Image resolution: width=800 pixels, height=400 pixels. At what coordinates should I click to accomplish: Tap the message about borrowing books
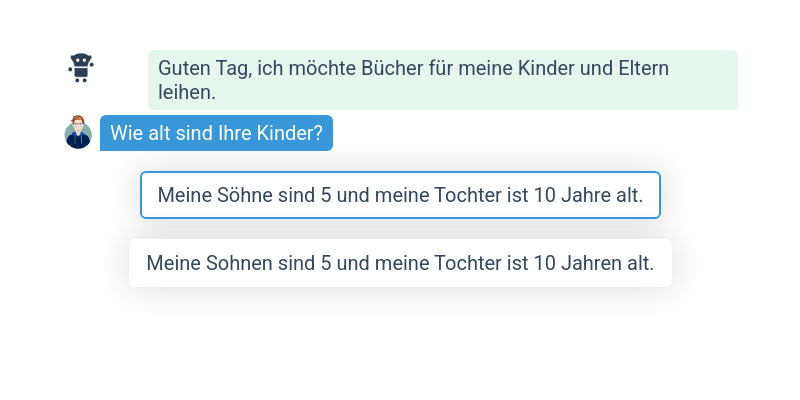click(442, 80)
